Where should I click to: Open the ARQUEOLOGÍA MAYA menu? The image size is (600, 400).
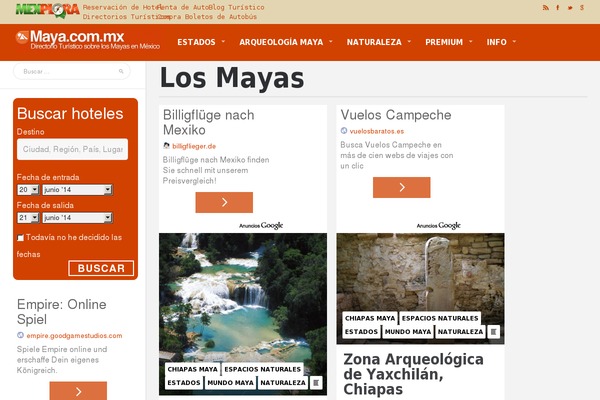[281, 42]
